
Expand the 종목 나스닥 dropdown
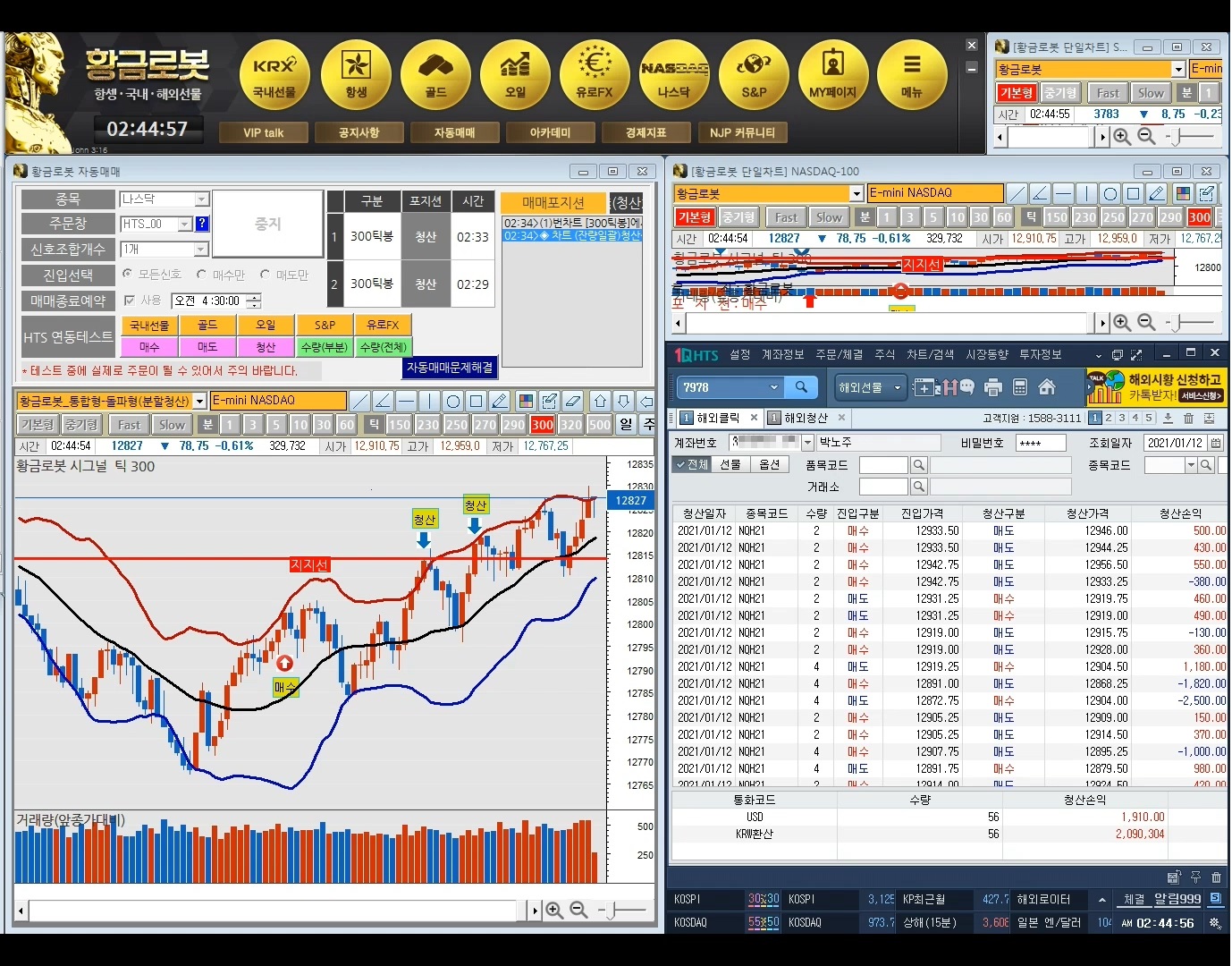[202, 199]
